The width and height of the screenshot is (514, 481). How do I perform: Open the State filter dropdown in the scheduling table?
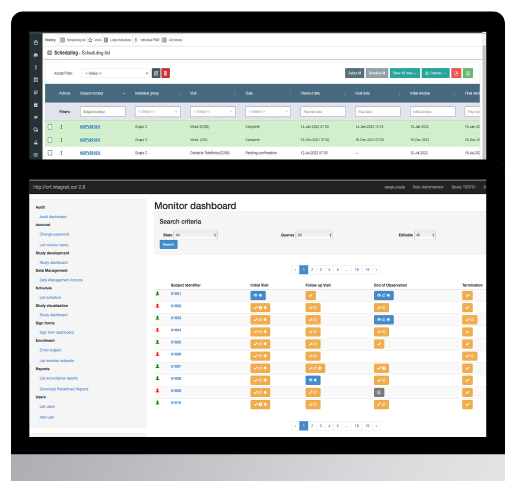tap(268, 112)
